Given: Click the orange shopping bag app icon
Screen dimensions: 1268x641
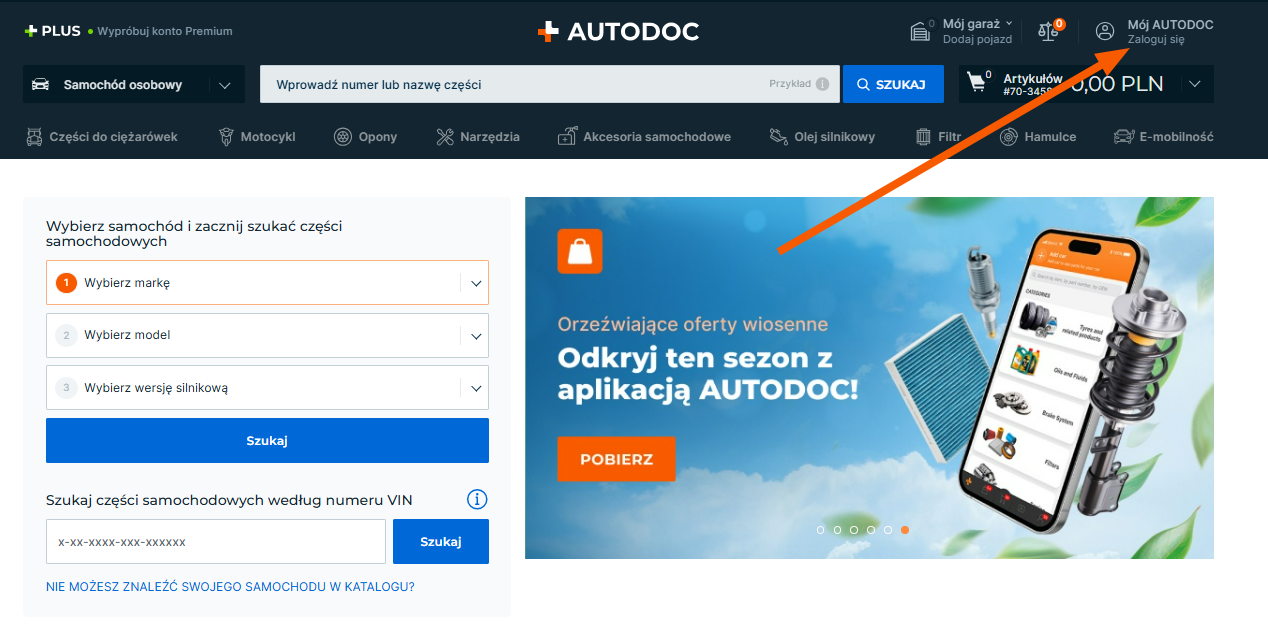Looking at the screenshot, I should coord(580,251).
